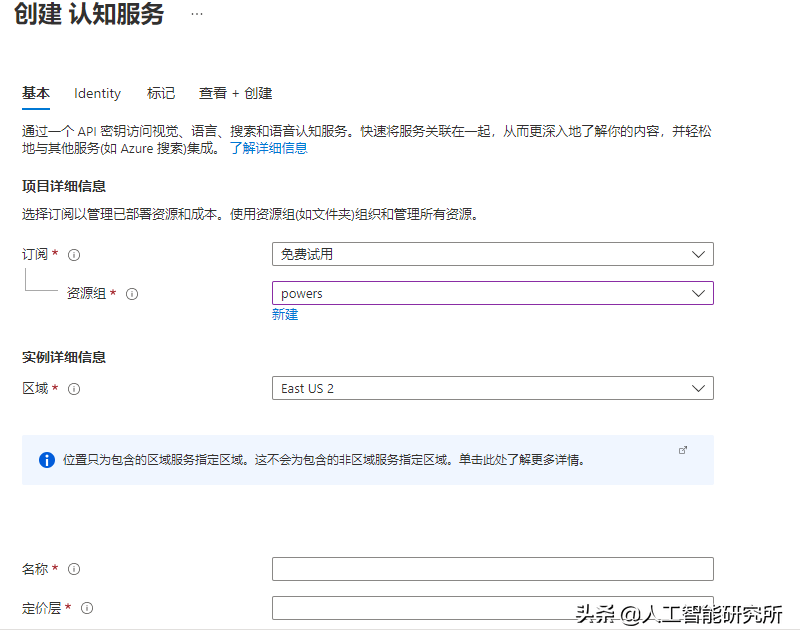The width and height of the screenshot is (800, 642).
Task: Click the 定价层 input box
Action: pyautogui.click(x=492, y=607)
